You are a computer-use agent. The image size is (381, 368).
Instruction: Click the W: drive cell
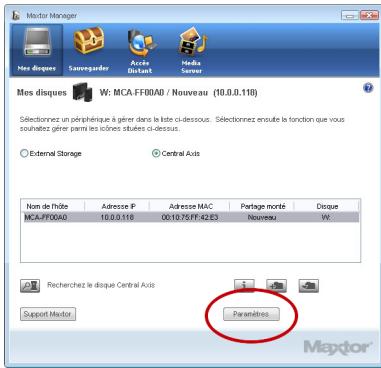coord(326,217)
